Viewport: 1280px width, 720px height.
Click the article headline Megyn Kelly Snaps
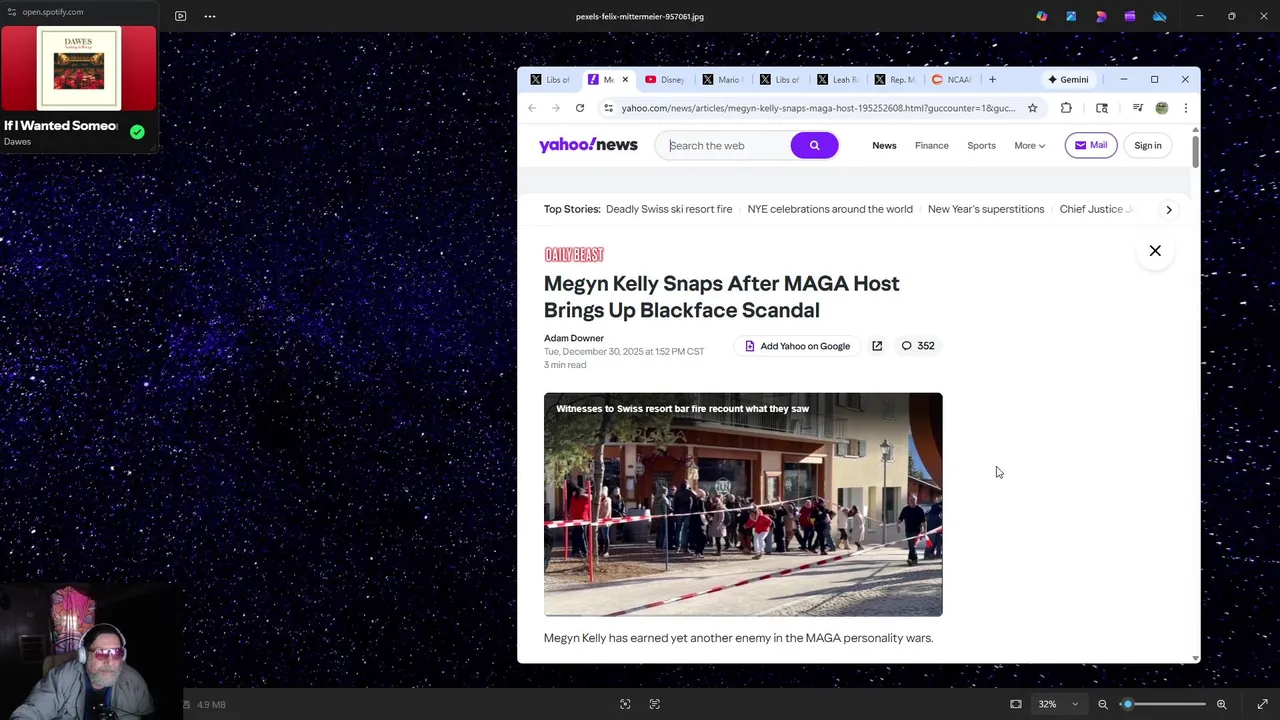[x=722, y=297]
